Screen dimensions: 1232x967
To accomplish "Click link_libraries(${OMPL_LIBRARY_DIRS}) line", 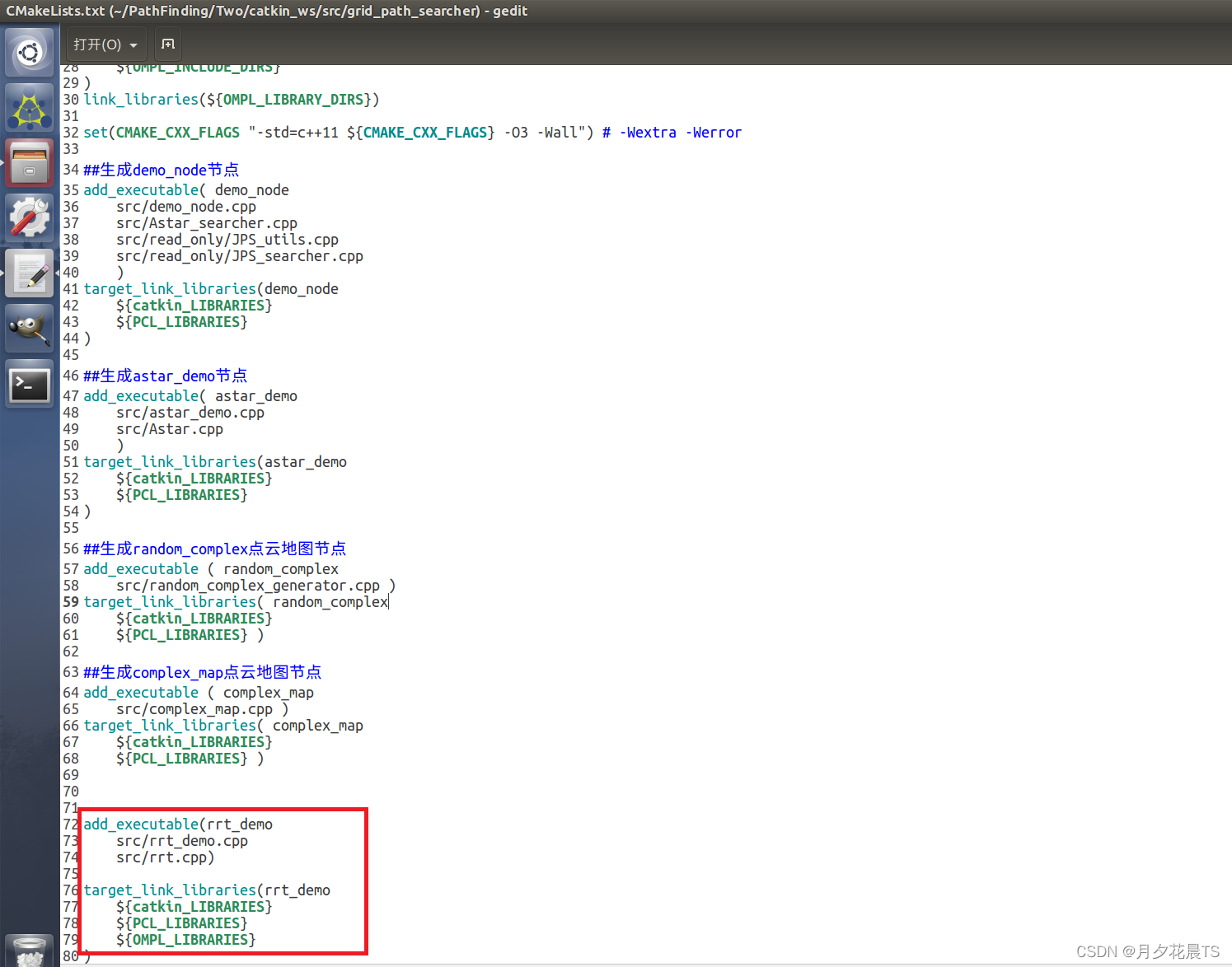I will pyautogui.click(x=232, y=100).
